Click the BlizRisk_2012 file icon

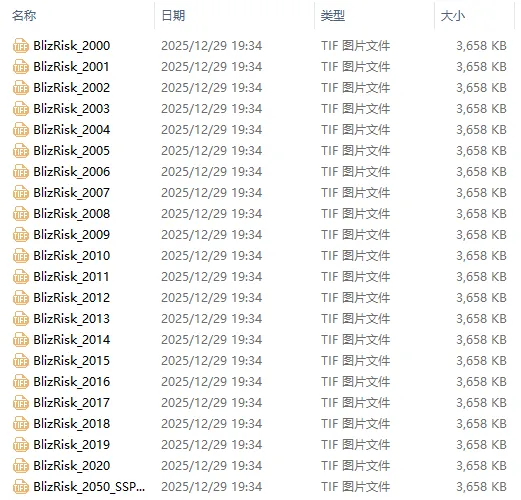coord(21,298)
